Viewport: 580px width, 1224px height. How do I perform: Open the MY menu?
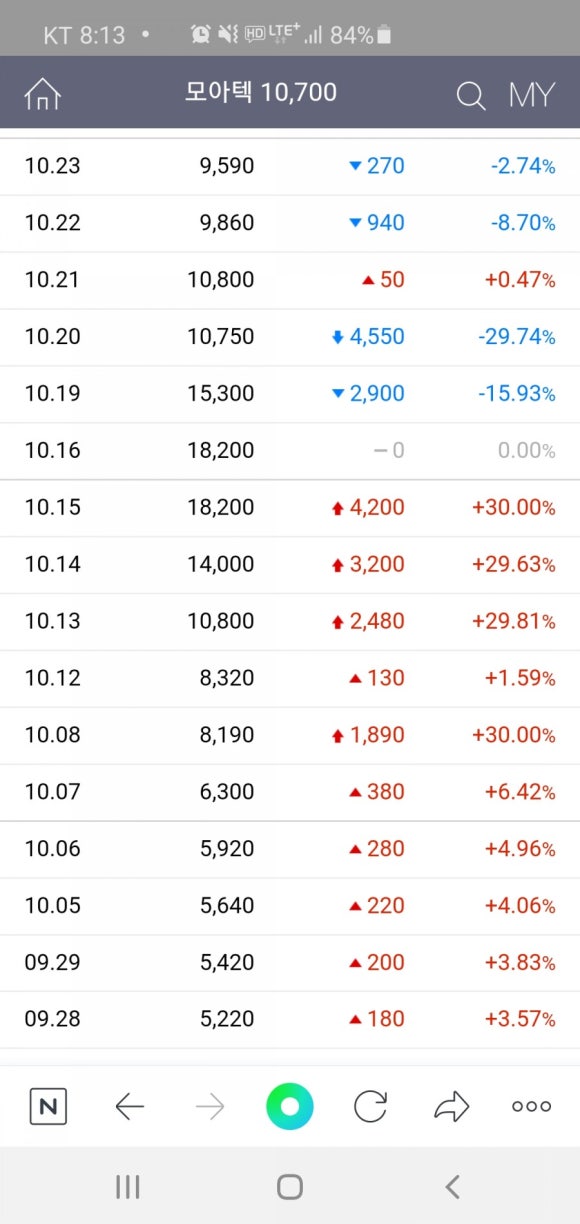point(531,95)
